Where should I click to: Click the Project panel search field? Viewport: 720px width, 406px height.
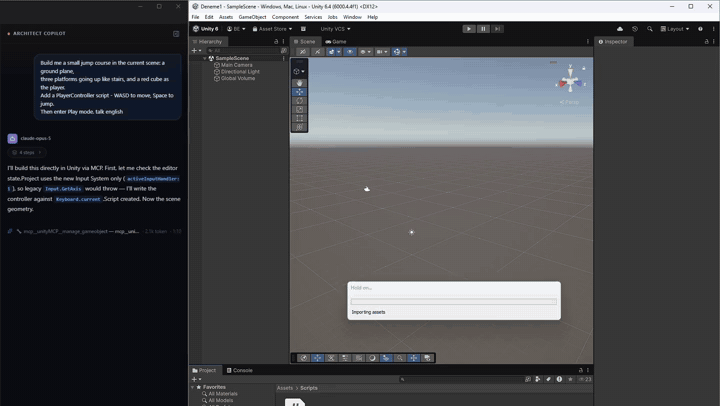(x=461, y=379)
